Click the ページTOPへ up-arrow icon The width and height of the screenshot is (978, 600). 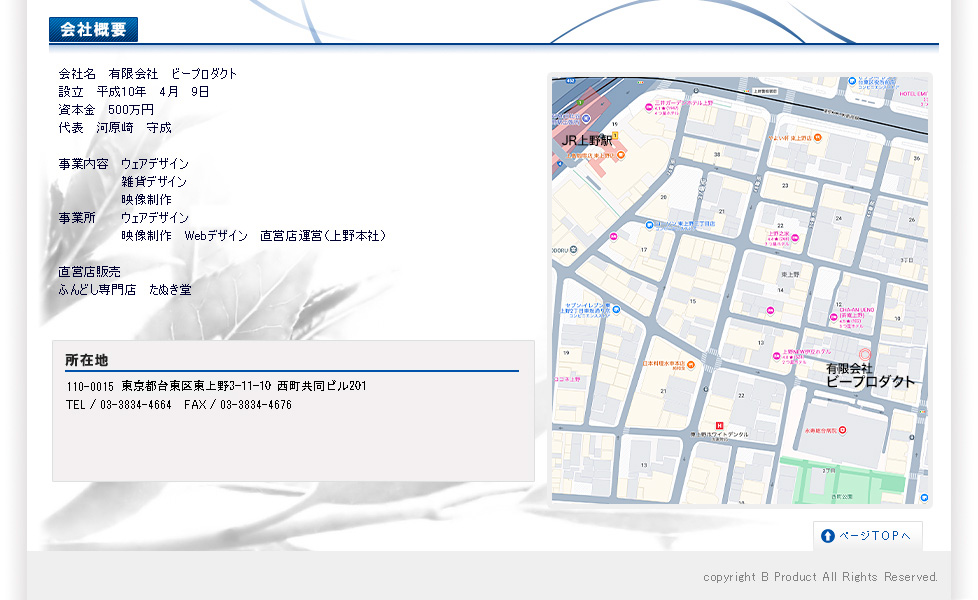click(828, 536)
